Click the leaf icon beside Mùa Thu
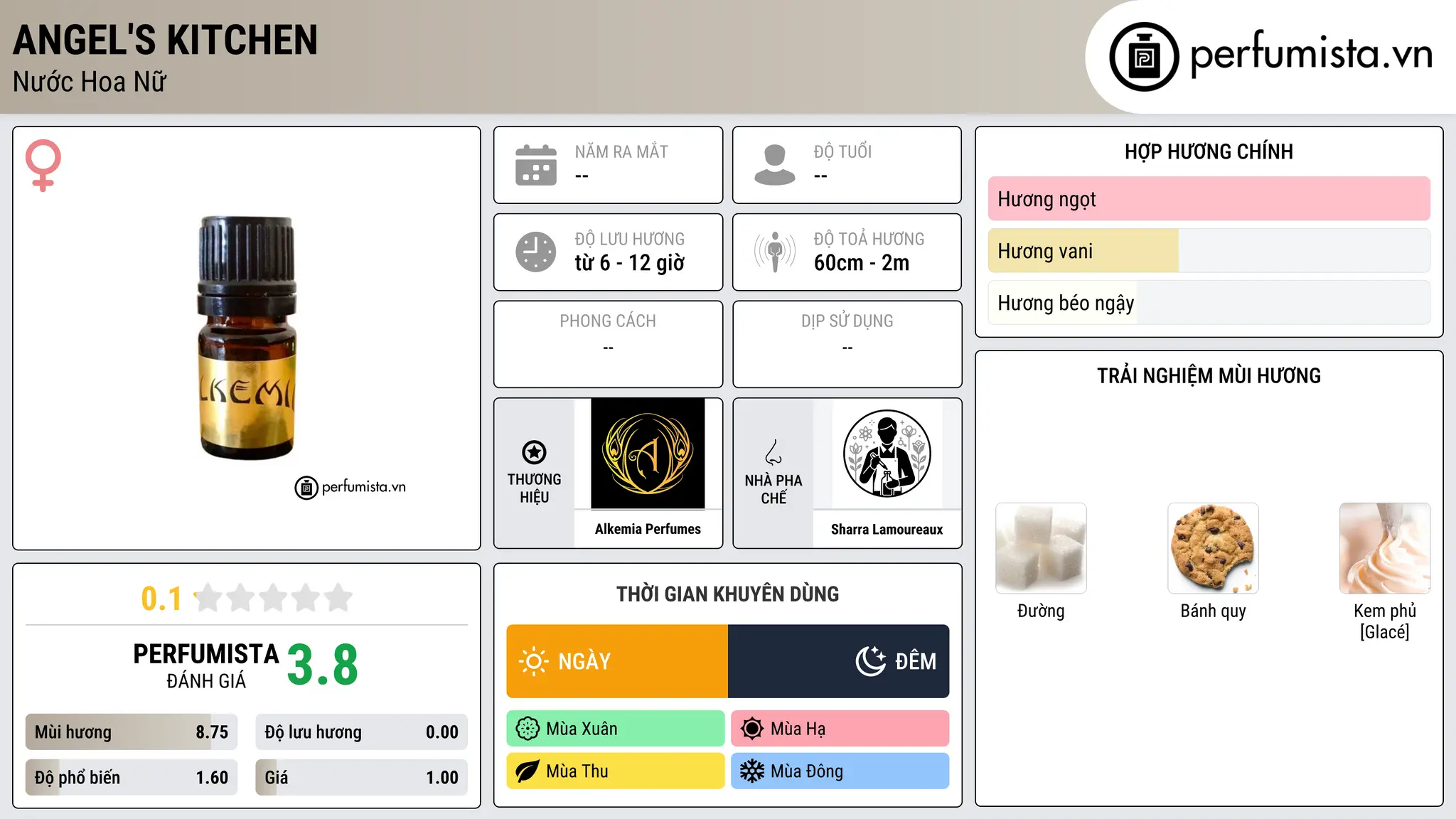 528,771
